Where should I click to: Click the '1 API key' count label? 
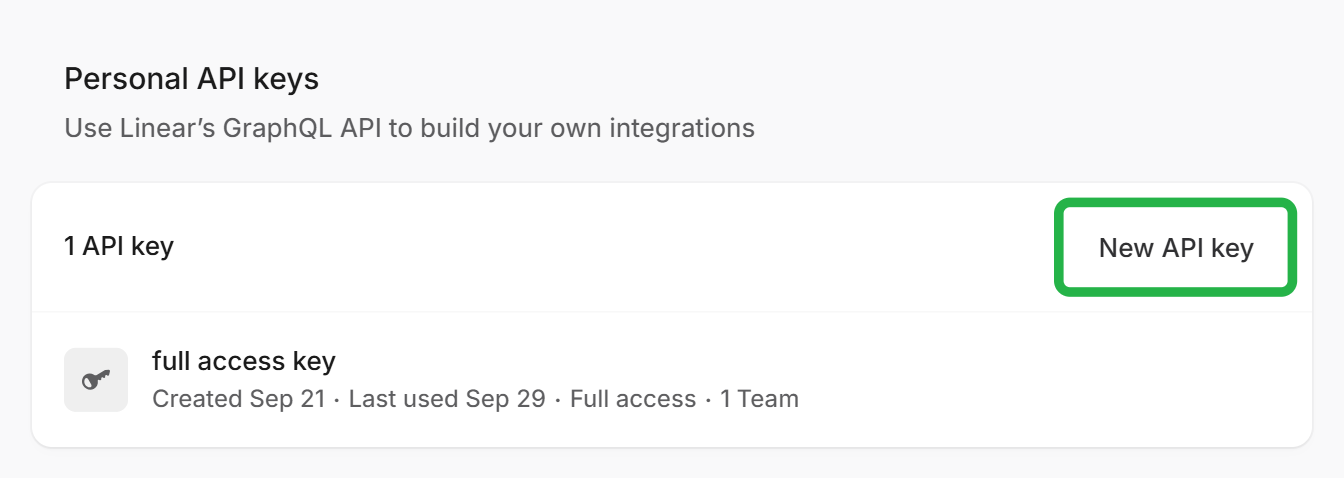click(119, 246)
